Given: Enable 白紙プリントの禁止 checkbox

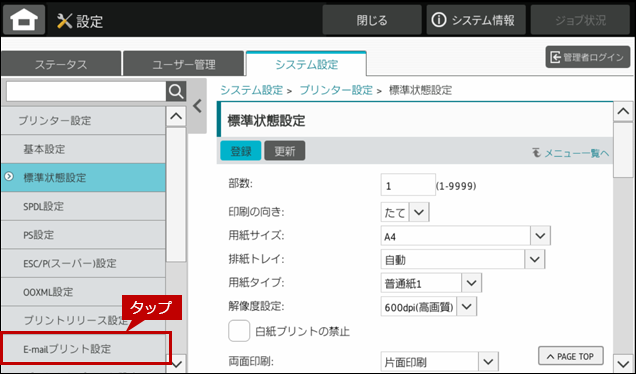Looking at the screenshot, I should coord(239,331).
